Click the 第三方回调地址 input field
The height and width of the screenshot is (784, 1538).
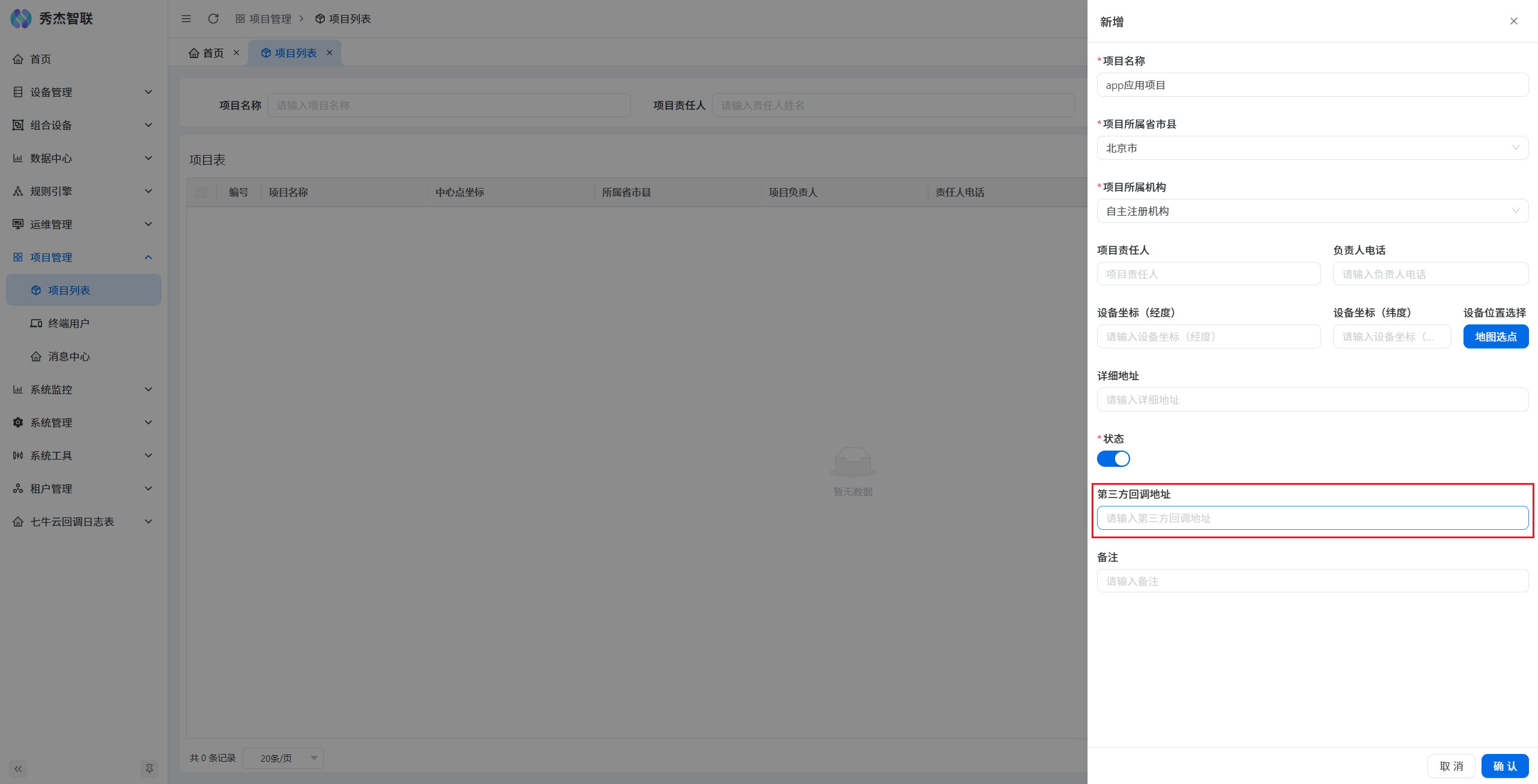coord(1312,518)
